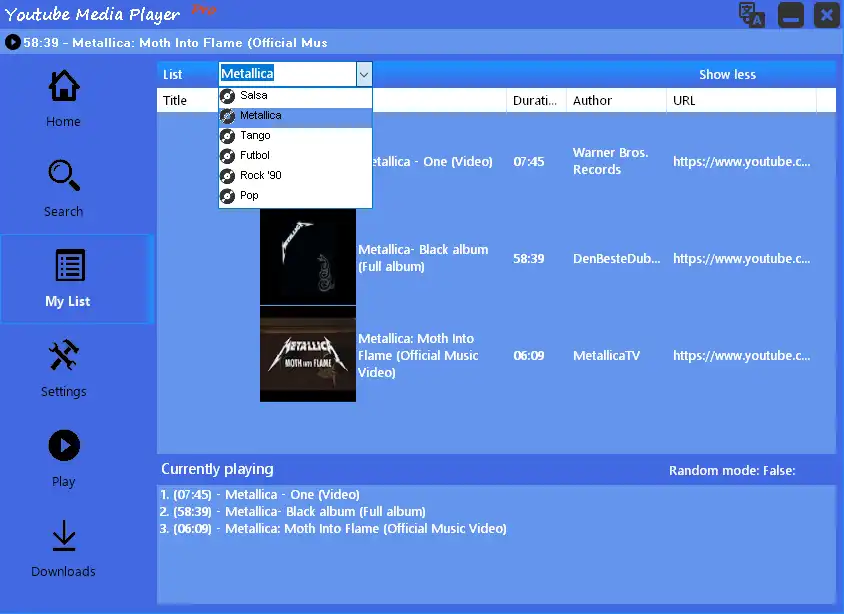Click Moth Into Flame title in table
Screen dimensions: 844x614
pos(418,355)
